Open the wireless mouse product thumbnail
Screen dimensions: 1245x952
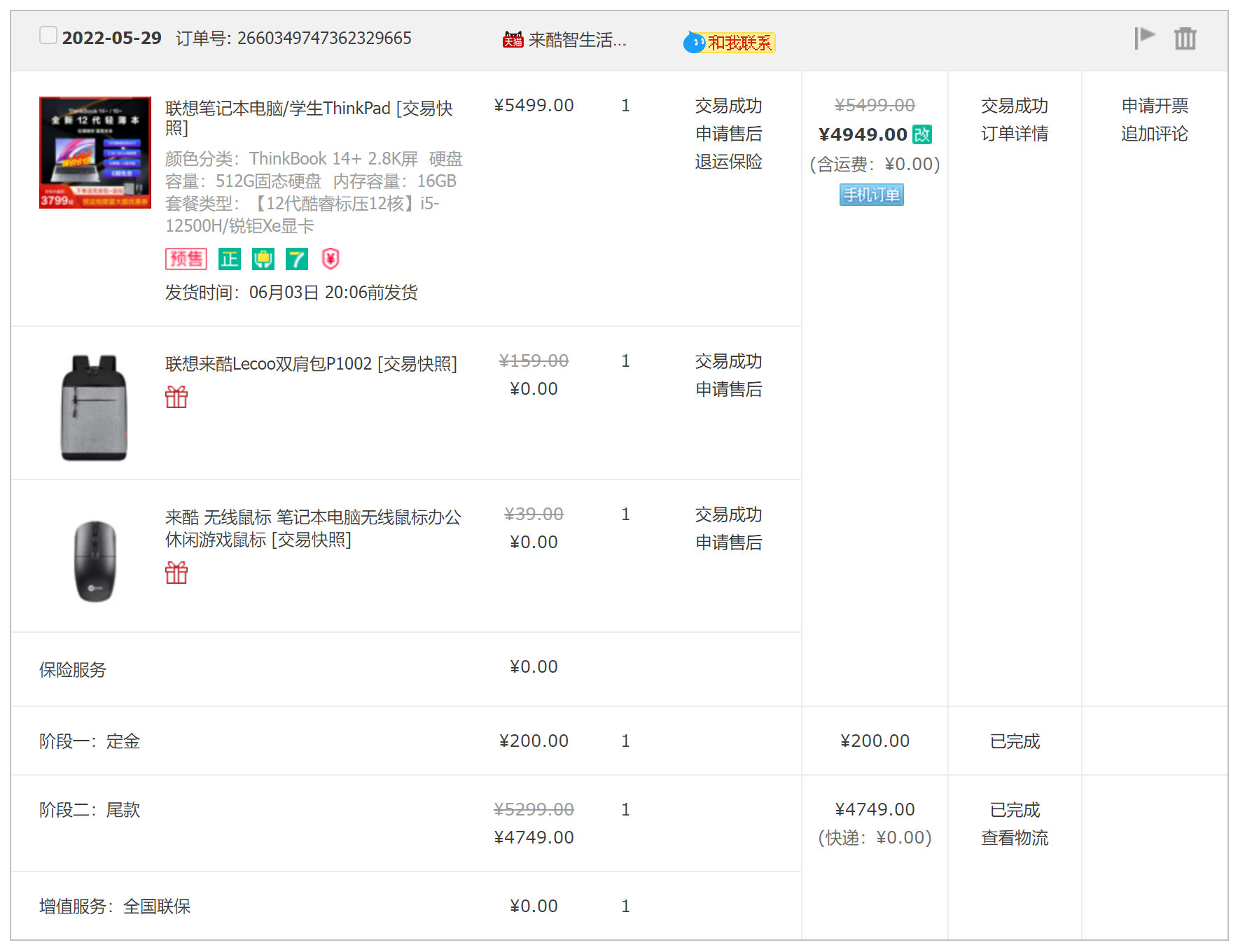point(95,561)
